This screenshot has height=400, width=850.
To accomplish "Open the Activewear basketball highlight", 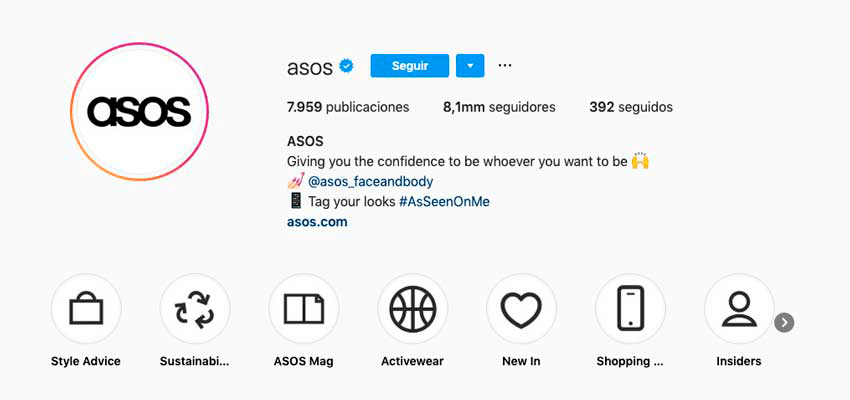I will [413, 309].
